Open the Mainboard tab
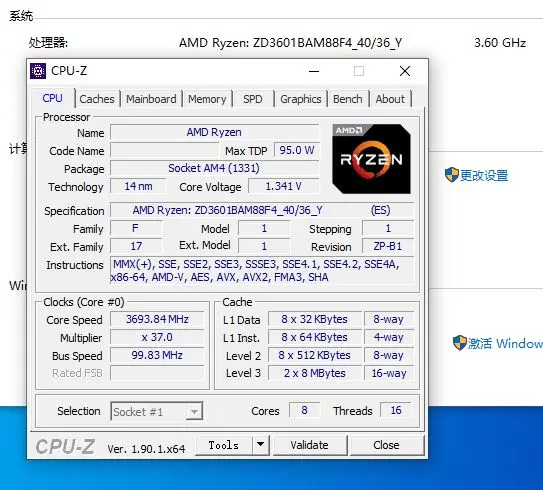543x490 pixels. point(151,99)
